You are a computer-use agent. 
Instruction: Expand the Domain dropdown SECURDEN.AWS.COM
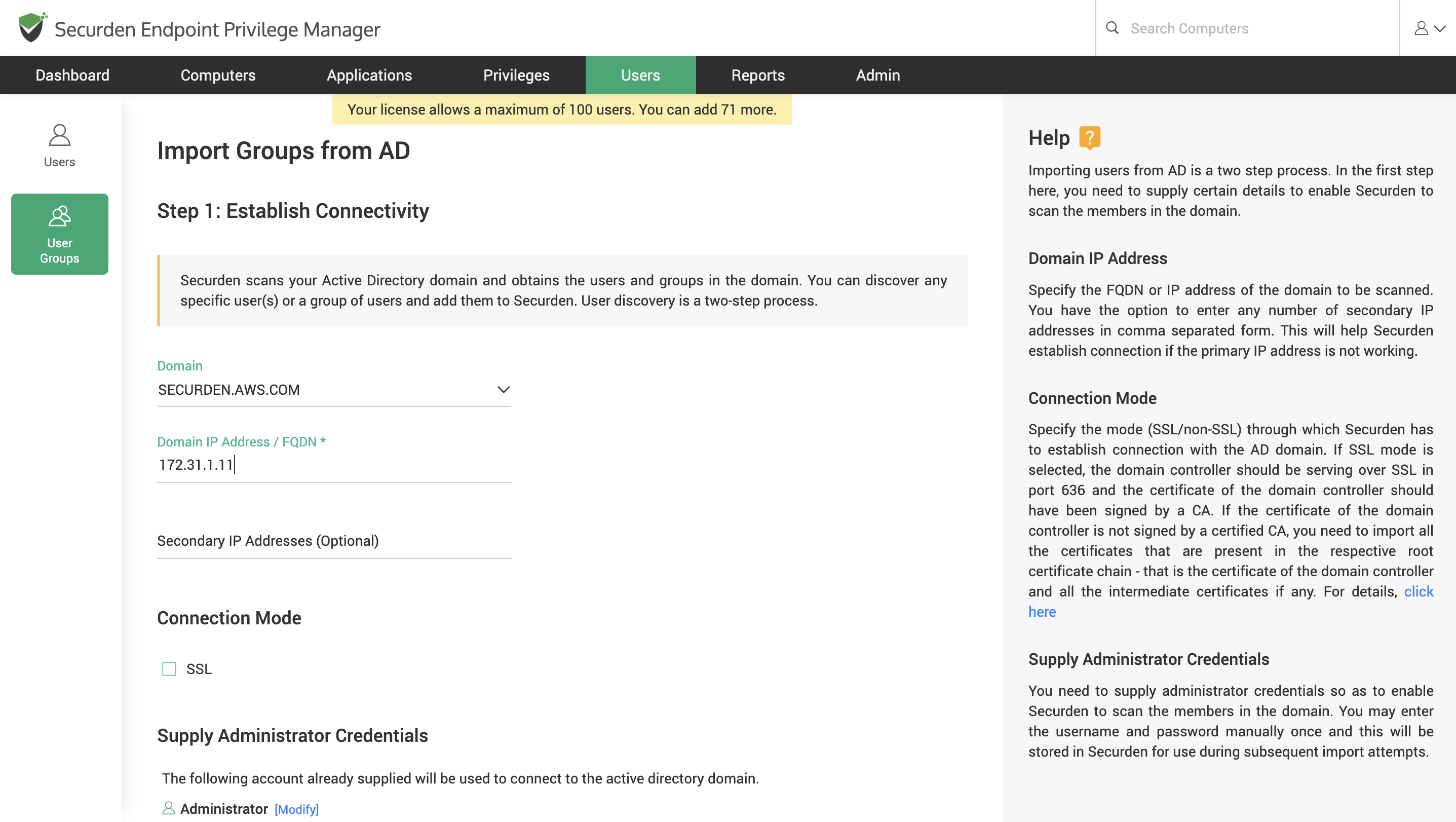tap(334, 390)
